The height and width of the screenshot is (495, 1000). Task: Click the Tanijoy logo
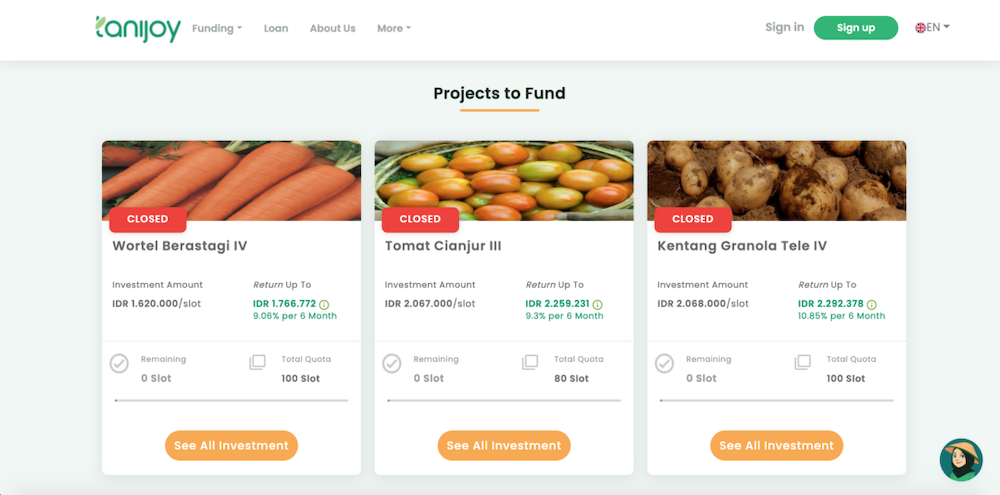138,28
